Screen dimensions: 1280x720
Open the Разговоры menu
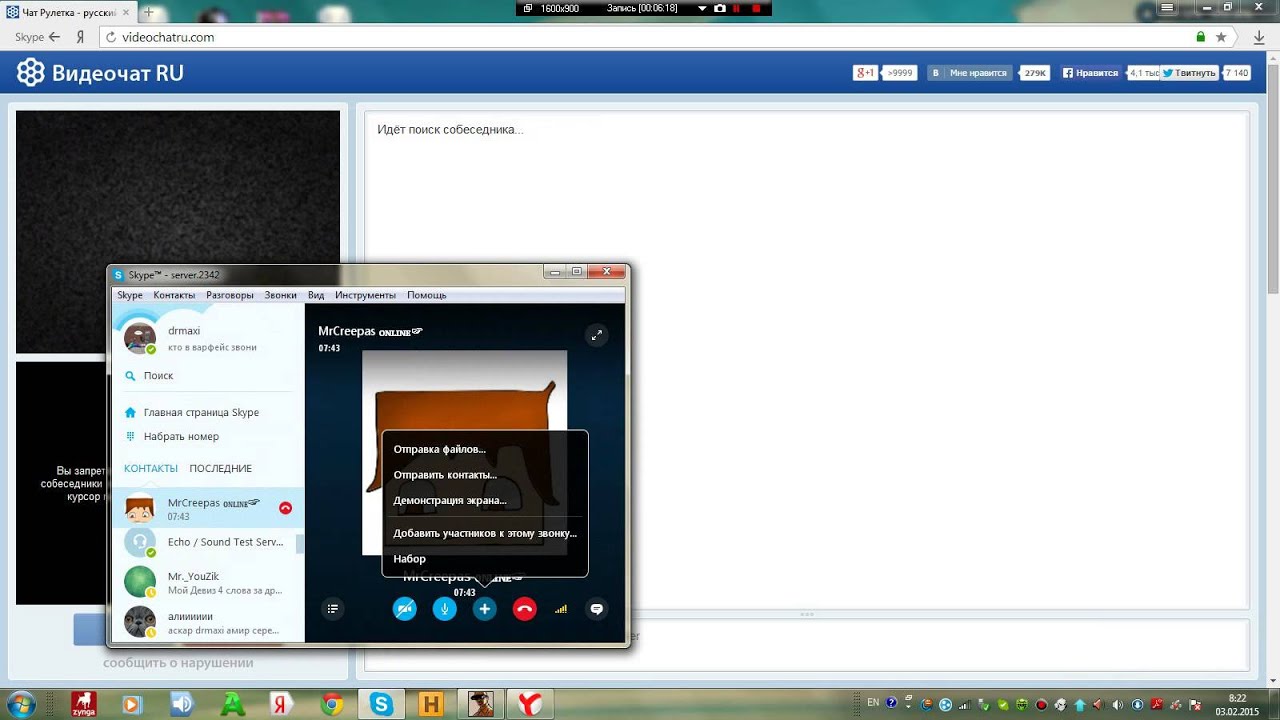coord(230,295)
